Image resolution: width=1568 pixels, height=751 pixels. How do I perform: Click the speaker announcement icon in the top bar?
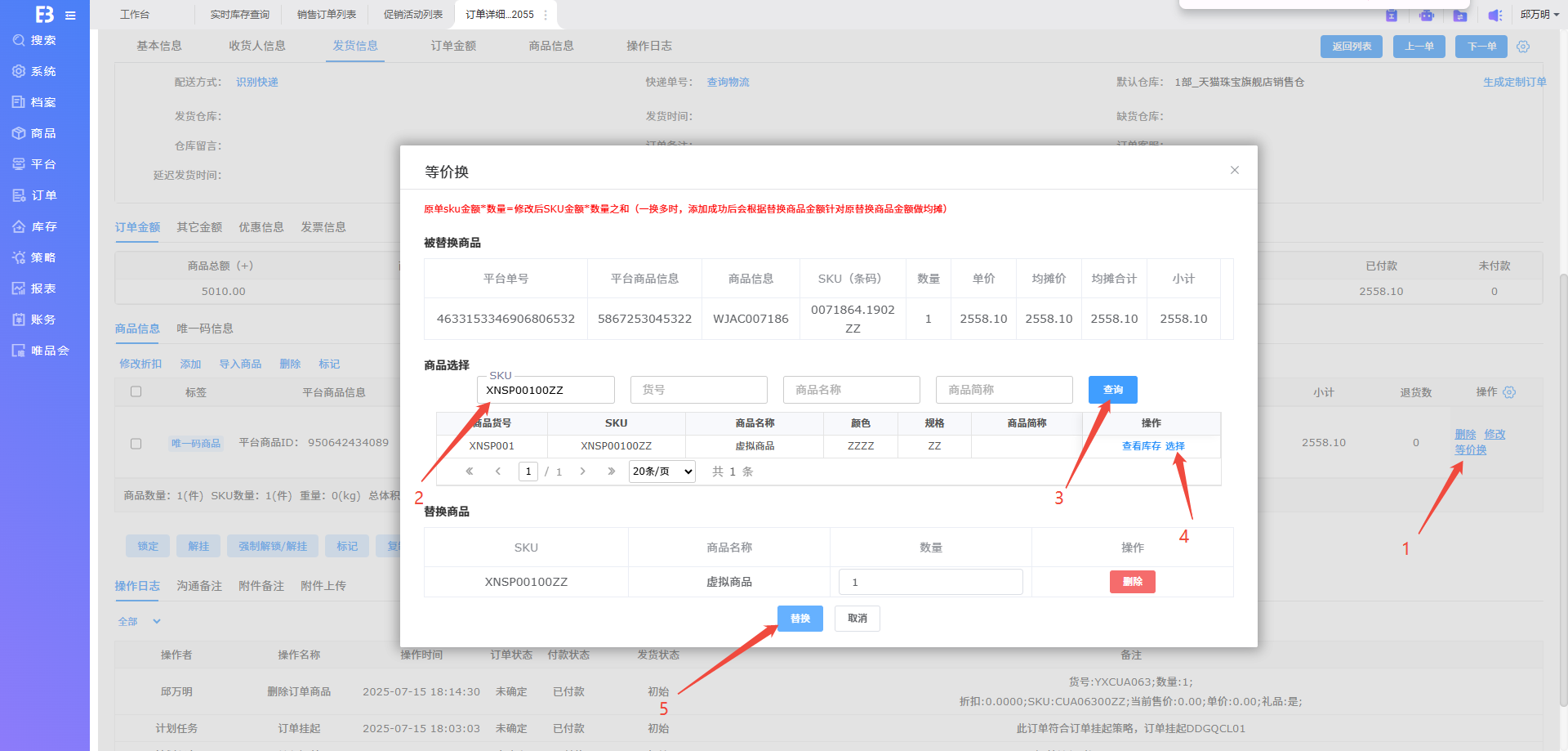coord(1494,16)
